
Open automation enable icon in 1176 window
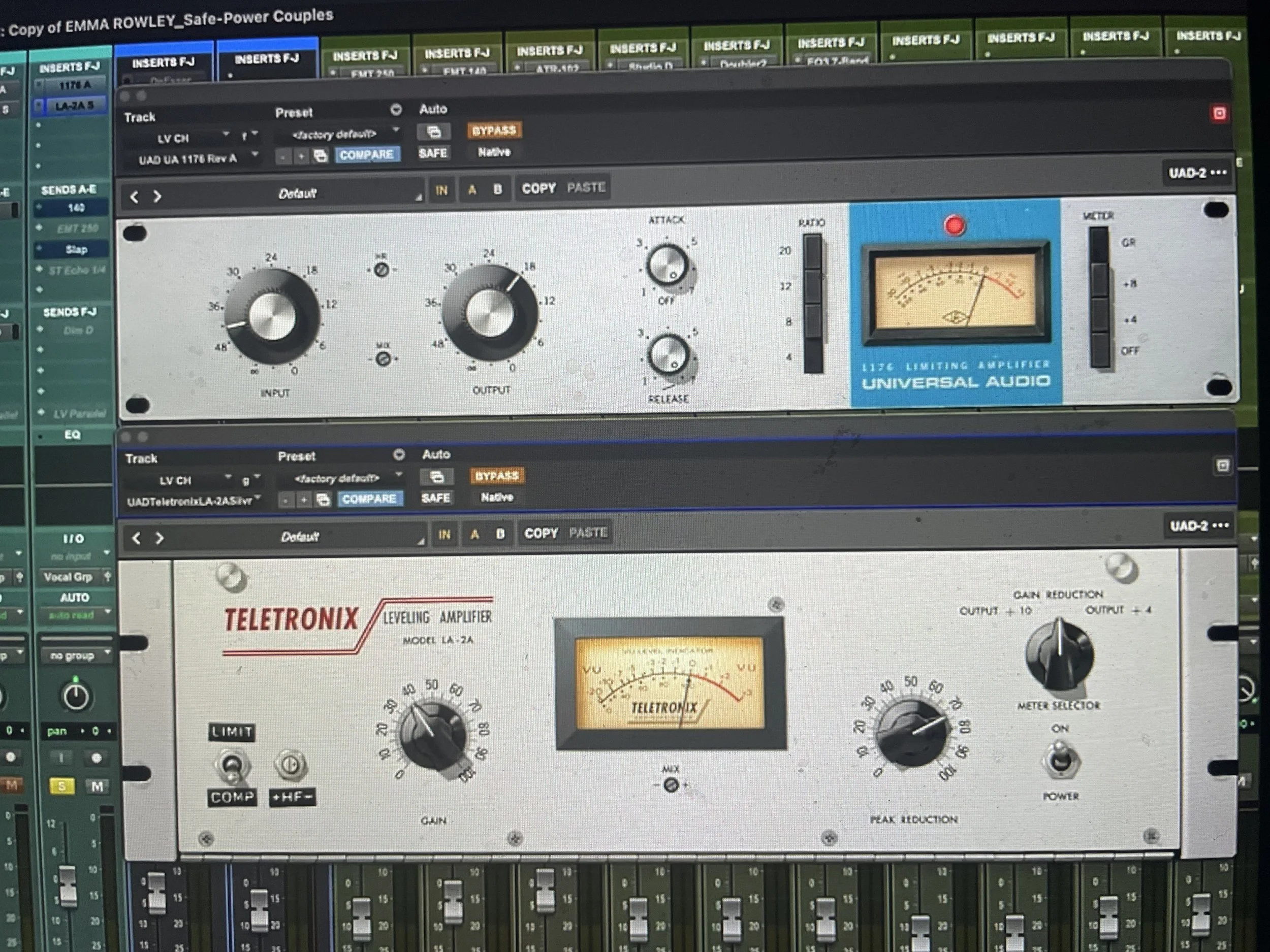pyautogui.click(x=433, y=132)
